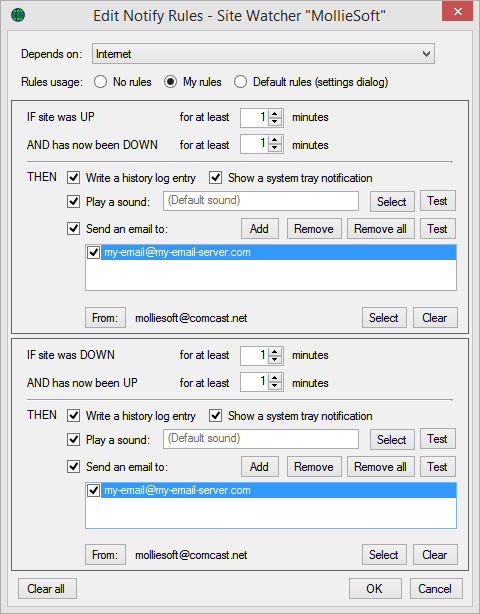Click the 'Clear all' button
Screen dimensions: 480x614
[47, 589]
